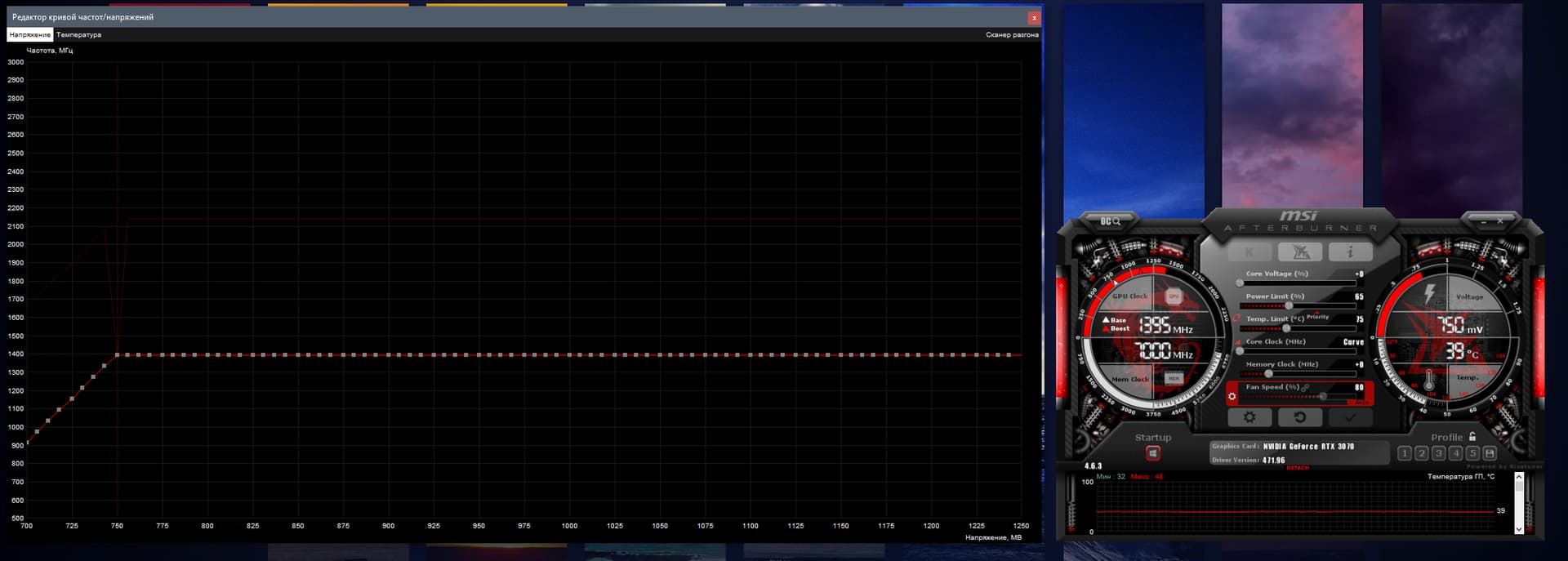Image resolution: width=1568 pixels, height=561 pixels.
Task: Click Сканер разгона in curve editor
Action: point(1012,34)
